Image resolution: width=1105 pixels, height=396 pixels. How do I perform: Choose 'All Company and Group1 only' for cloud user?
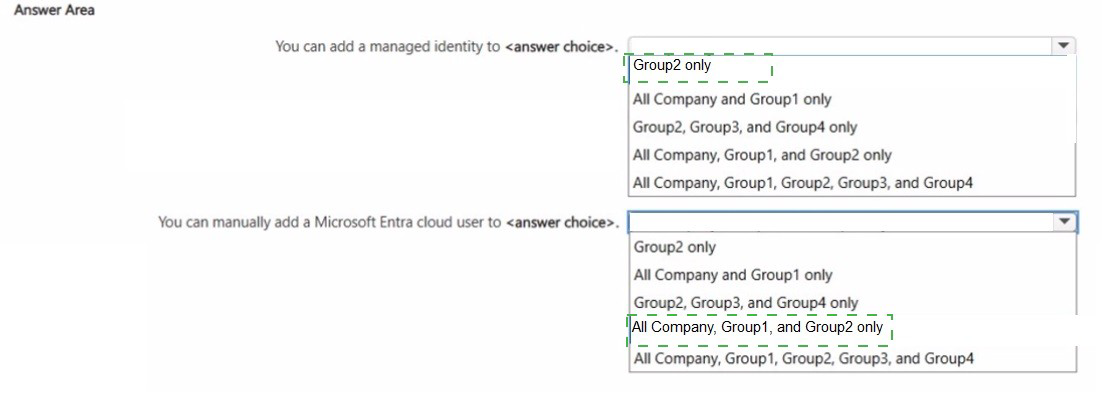[733, 275]
